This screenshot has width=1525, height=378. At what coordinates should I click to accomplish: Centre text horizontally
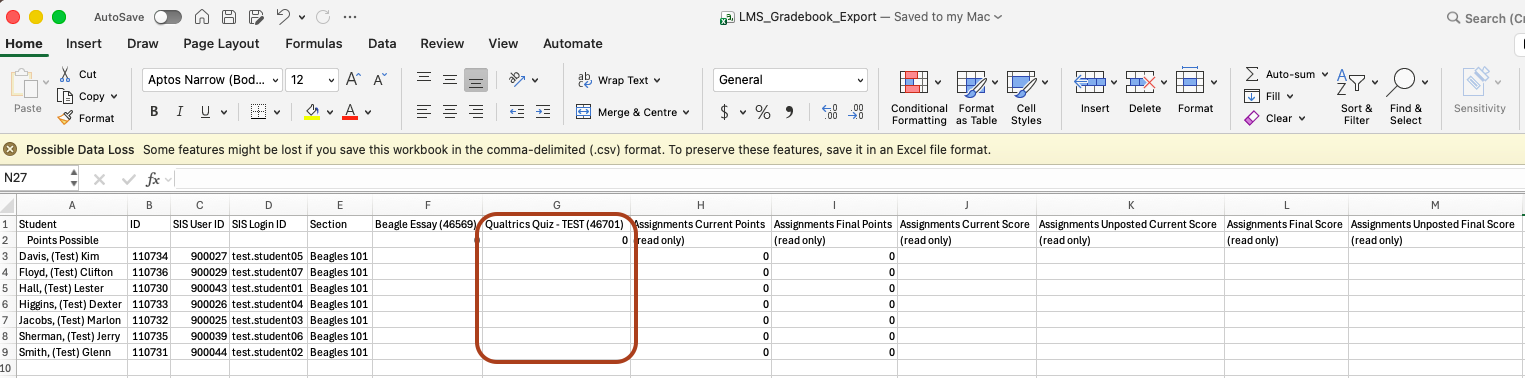pos(450,112)
